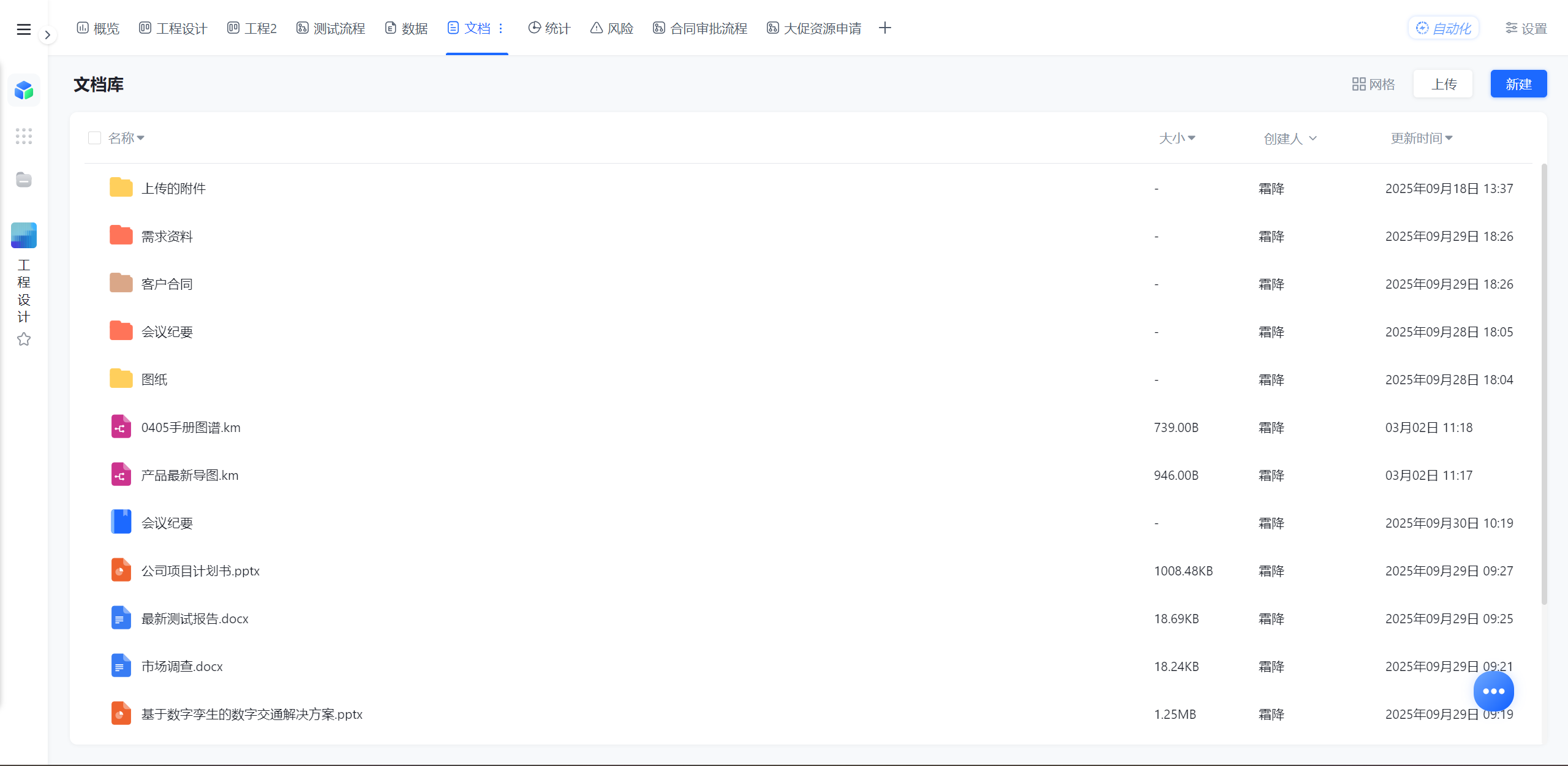Switch to 网格 grid view
1568x766 pixels.
coord(1373,84)
